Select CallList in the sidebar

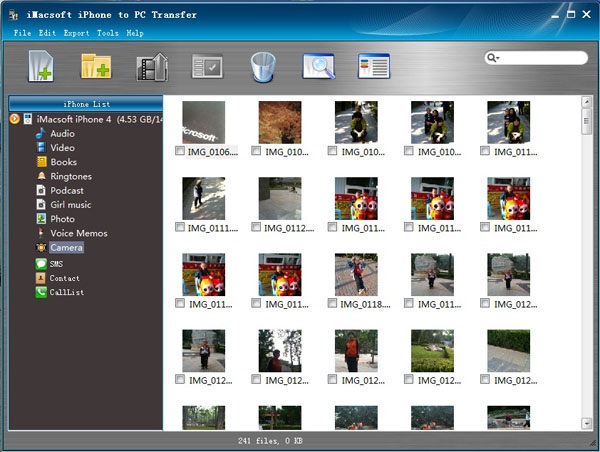click(64, 292)
